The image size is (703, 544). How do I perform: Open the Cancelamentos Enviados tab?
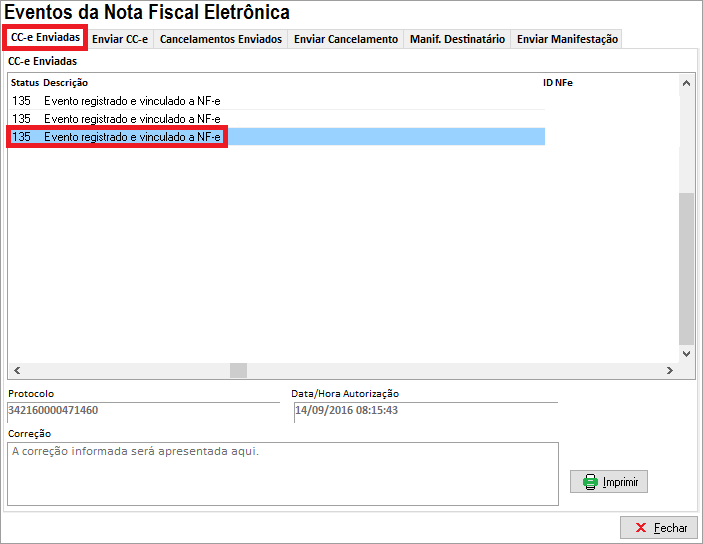221,39
